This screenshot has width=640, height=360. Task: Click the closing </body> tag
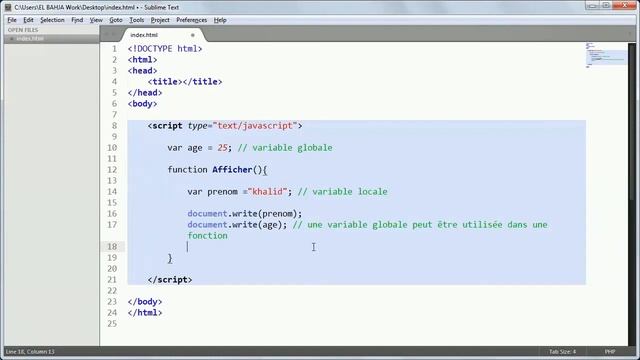pos(145,302)
